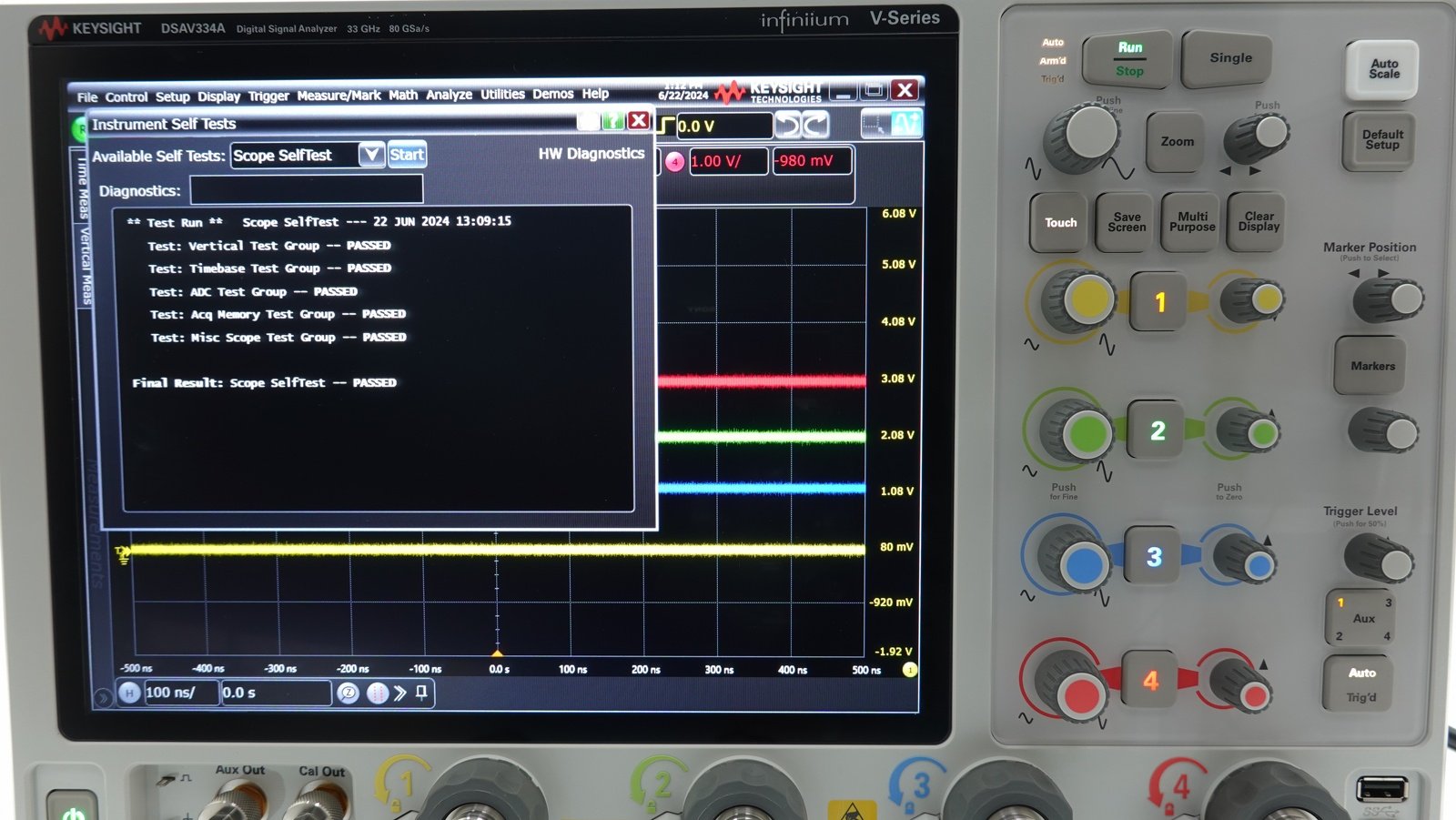This screenshot has height=820, width=1456.
Task: Click the Markers hardware button
Action: [1371, 366]
